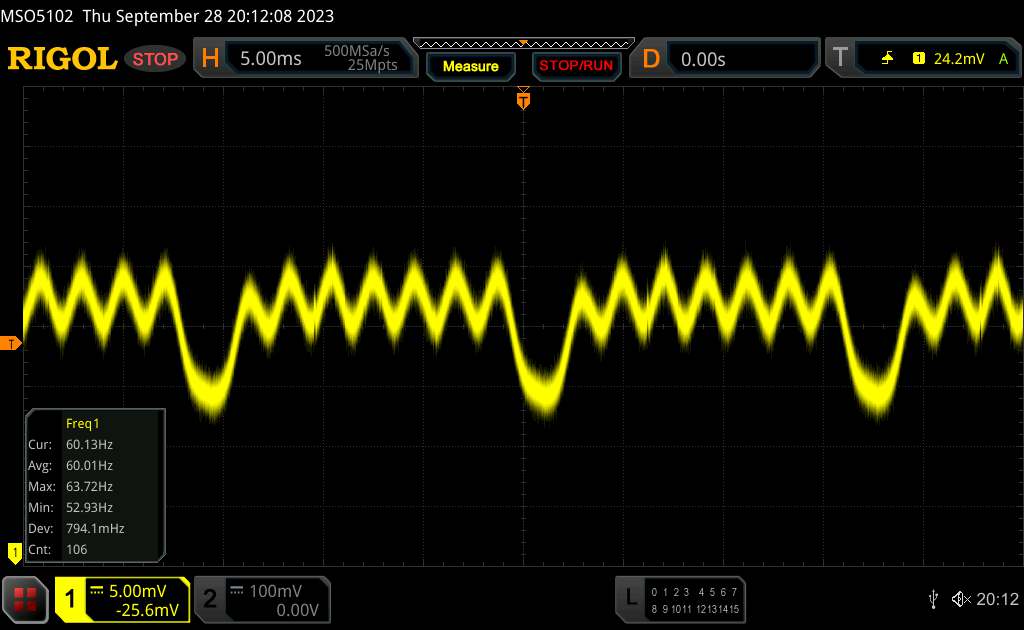Click the orange trigger position marker atop grid
The width and height of the screenshot is (1024, 630).
[522, 98]
